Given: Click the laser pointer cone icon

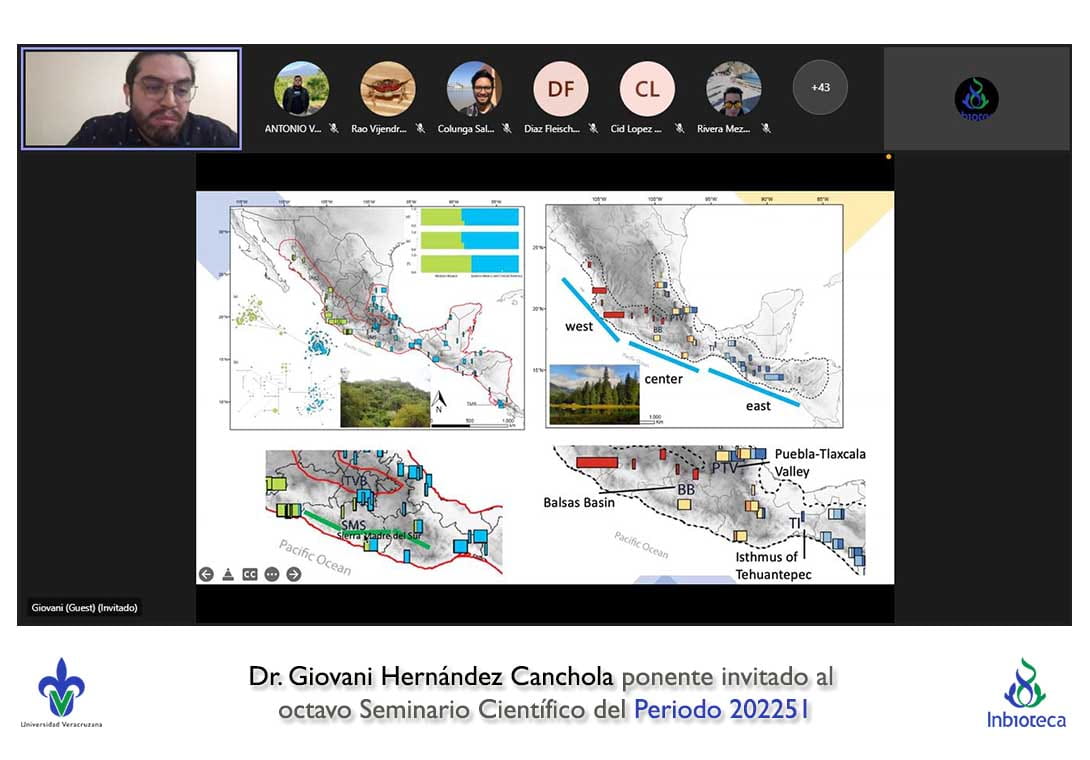Looking at the screenshot, I should (228, 574).
